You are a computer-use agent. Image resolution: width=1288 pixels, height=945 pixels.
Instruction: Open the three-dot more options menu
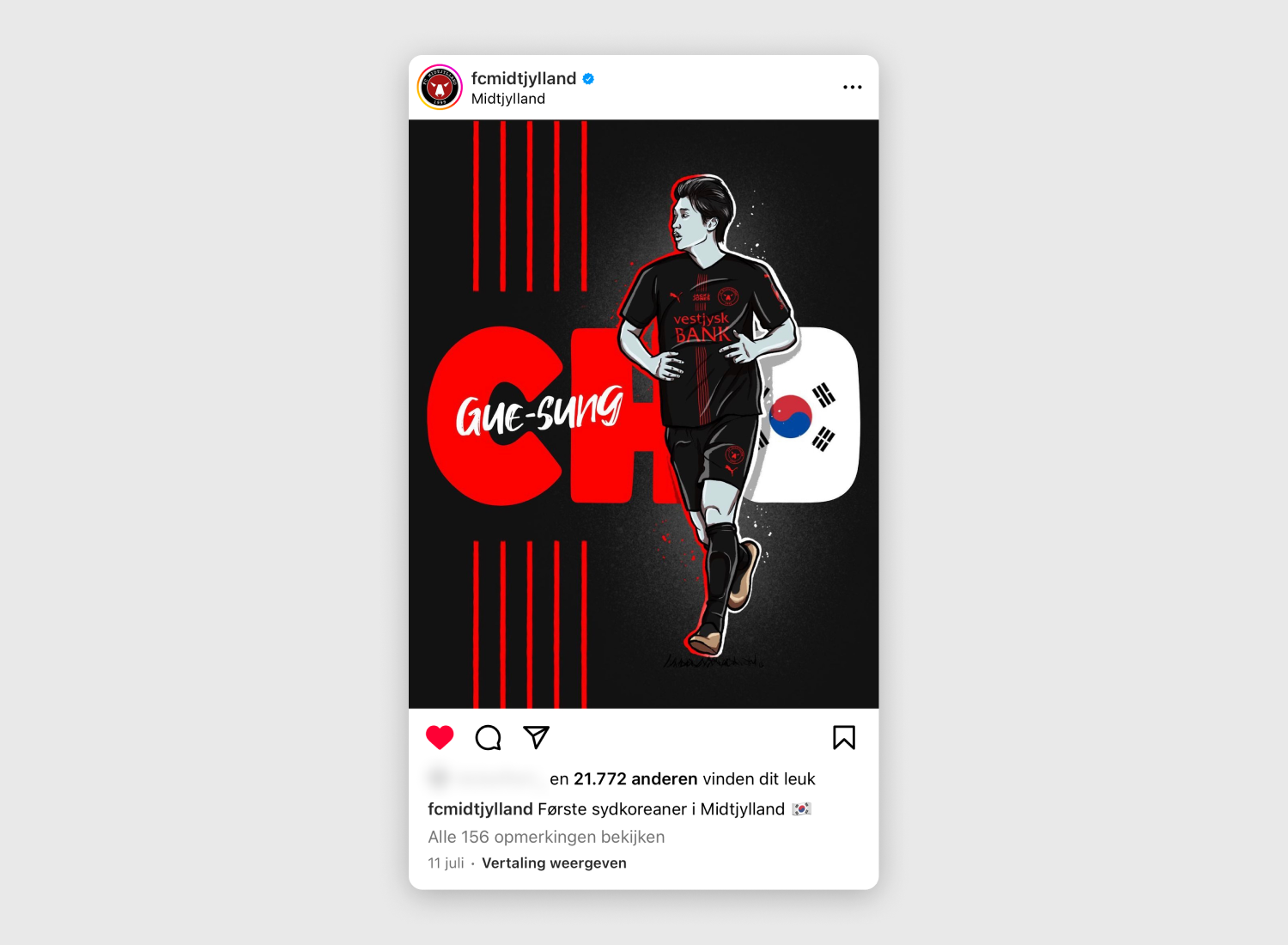[x=852, y=87]
